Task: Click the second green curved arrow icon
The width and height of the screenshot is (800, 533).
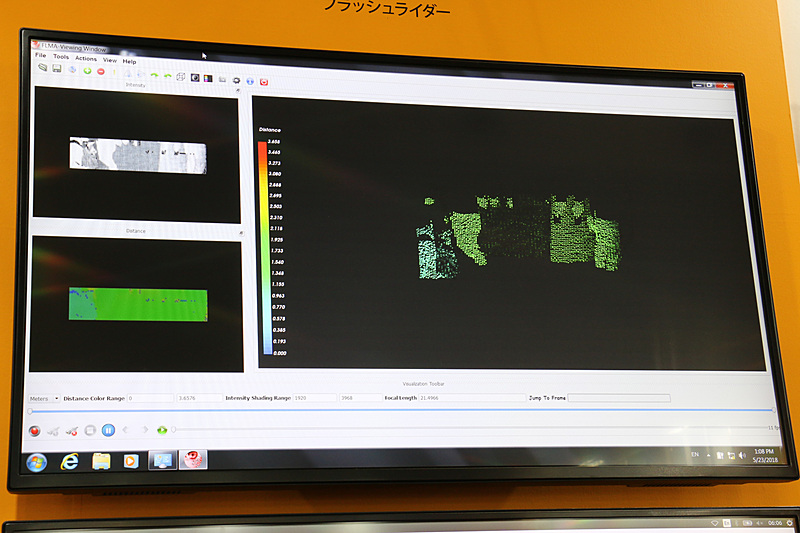Action: 167,77
